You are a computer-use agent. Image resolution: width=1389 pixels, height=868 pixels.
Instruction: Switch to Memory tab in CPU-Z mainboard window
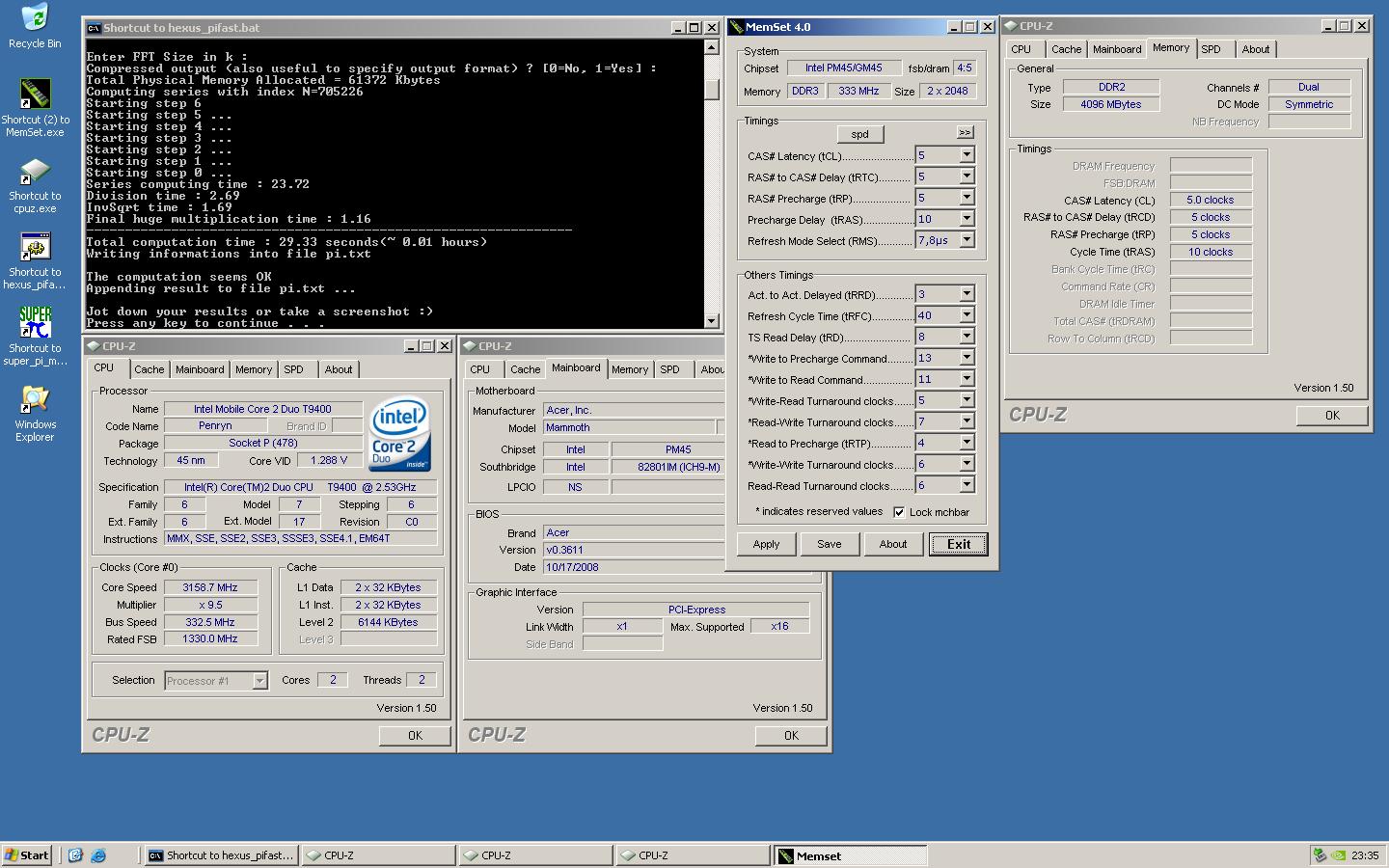(630, 369)
